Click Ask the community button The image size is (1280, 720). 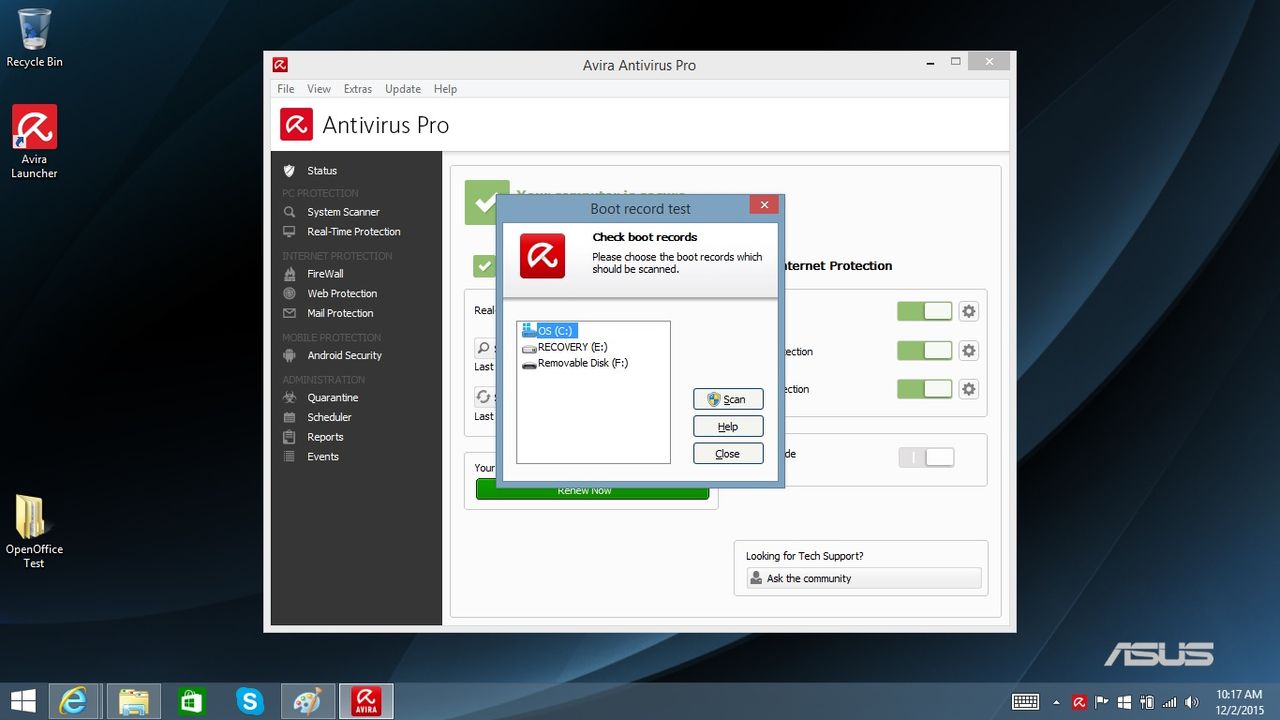click(864, 578)
